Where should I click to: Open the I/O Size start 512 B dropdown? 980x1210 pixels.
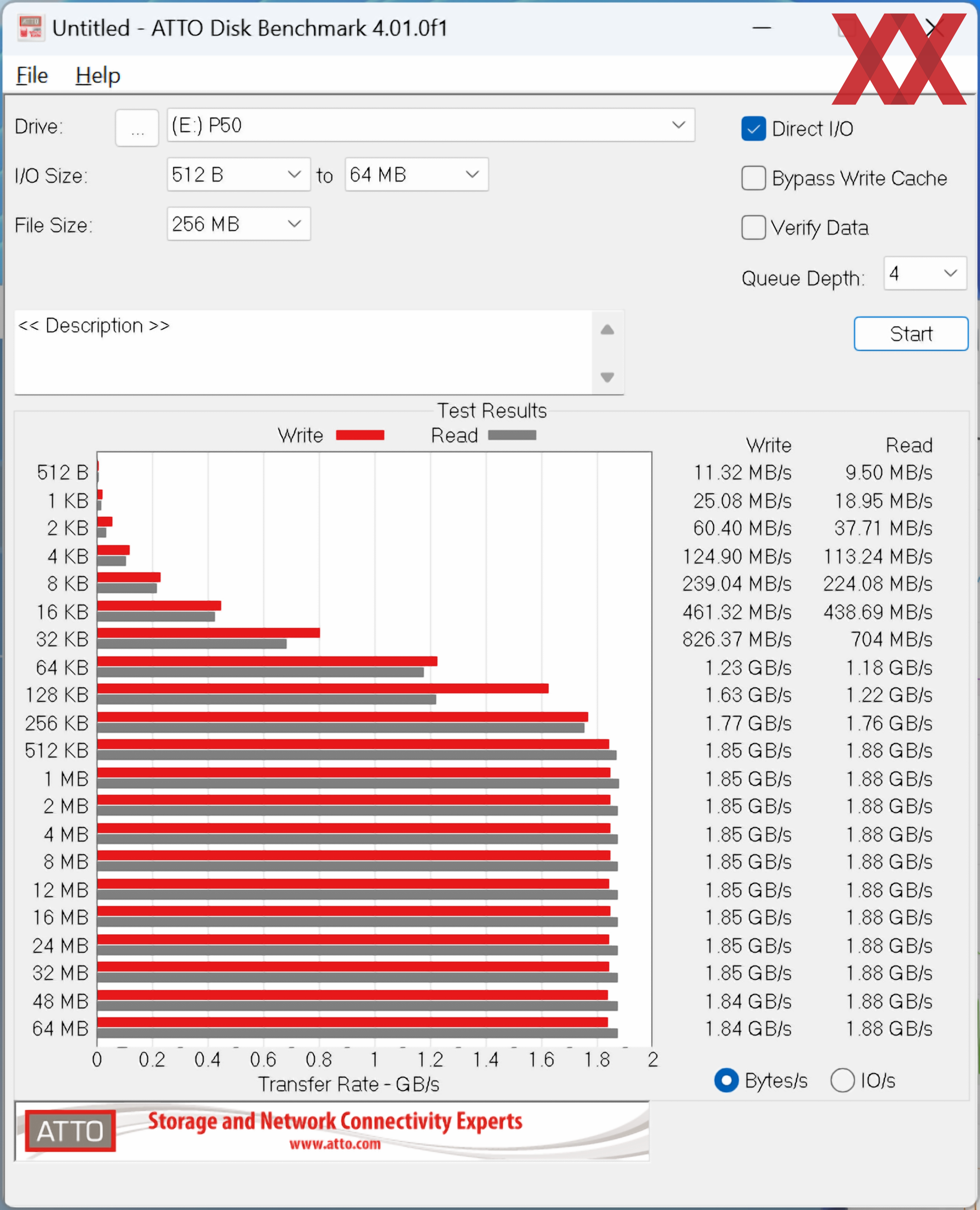238,175
